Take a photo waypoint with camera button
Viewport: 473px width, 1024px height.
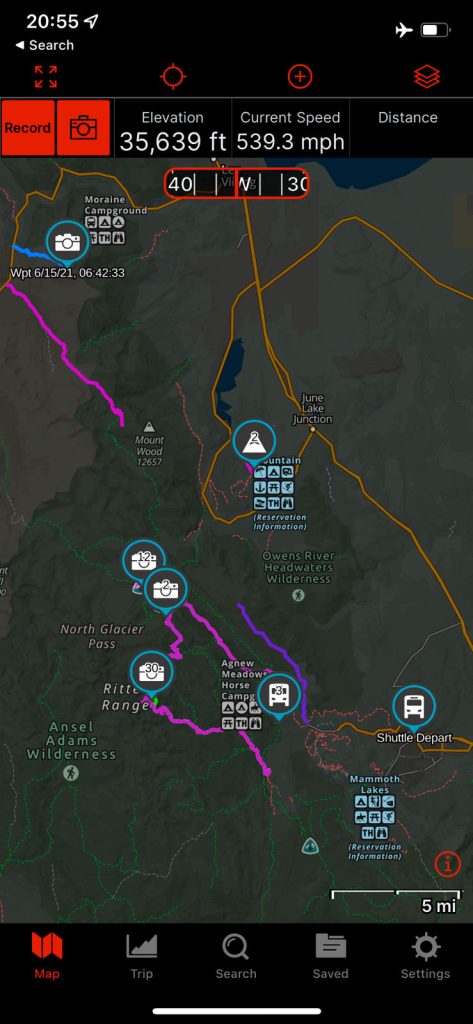click(84, 128)
